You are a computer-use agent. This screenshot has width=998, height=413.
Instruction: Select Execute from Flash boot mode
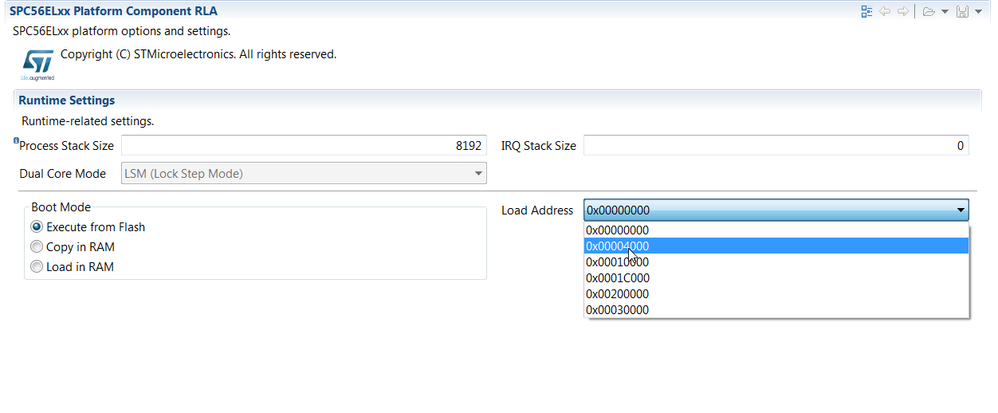click(88, 227)
